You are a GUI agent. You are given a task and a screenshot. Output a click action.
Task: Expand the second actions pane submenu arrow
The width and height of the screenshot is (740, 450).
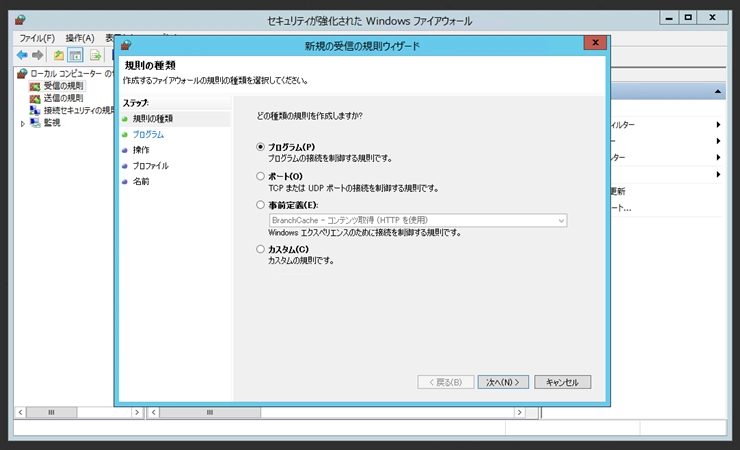[718, 141]
